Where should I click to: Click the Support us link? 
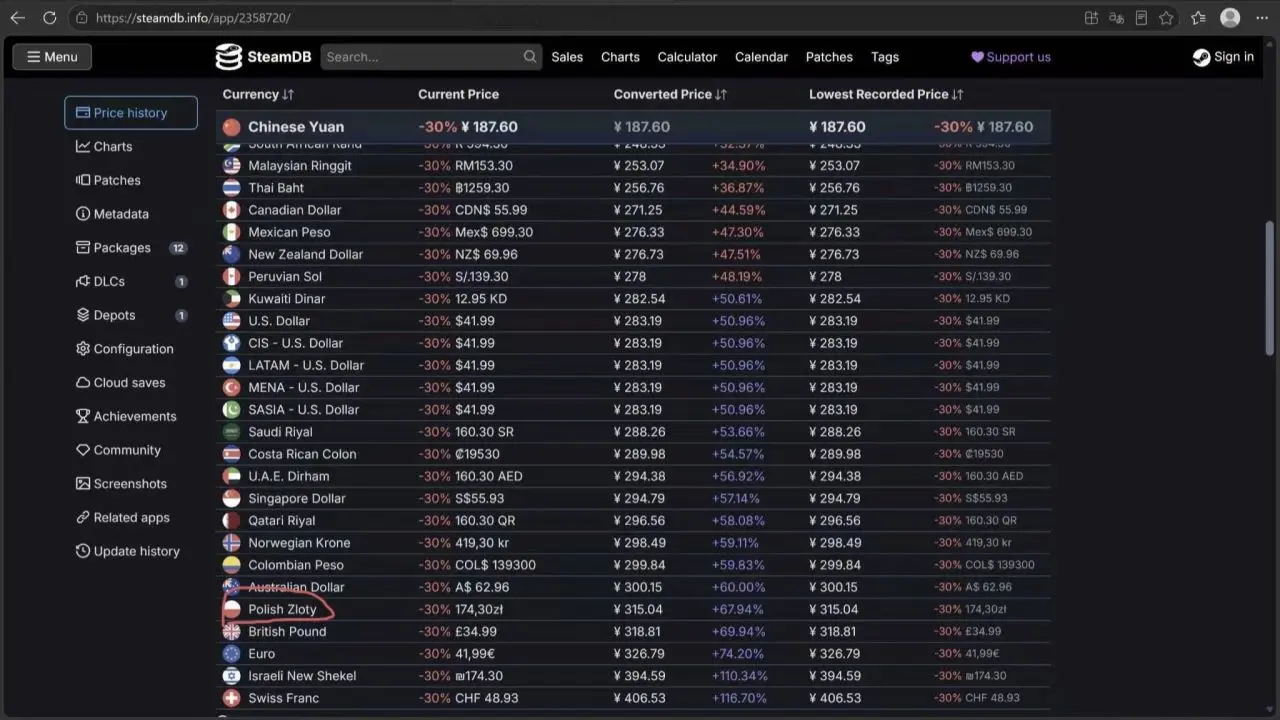tap(1011, 57)
